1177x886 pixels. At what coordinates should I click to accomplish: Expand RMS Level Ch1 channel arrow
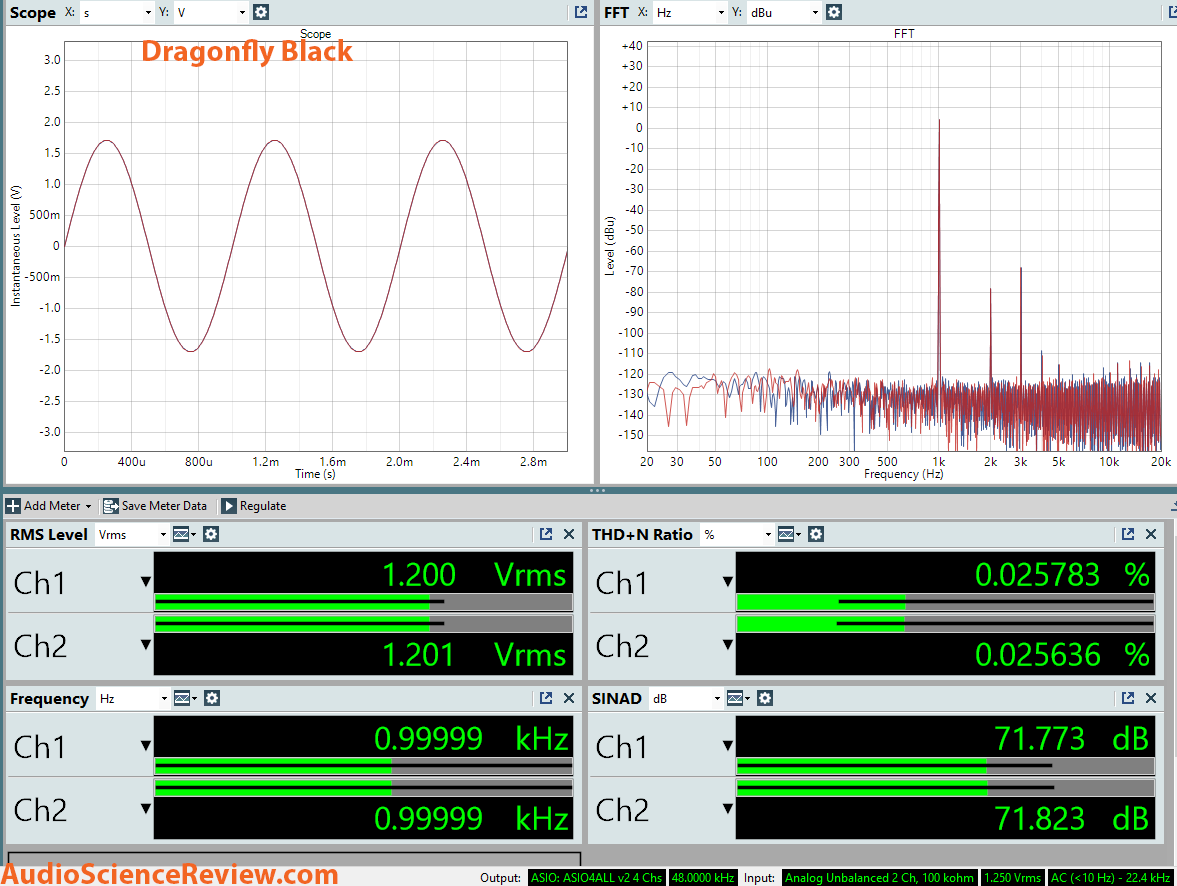point(146,582)
